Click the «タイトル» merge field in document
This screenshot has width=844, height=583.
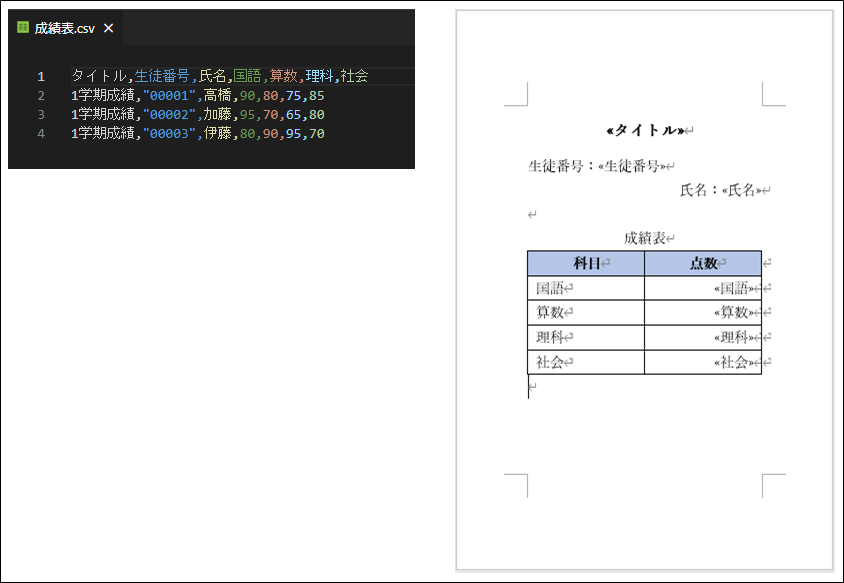pyautogui.click(x=645, y=130)
